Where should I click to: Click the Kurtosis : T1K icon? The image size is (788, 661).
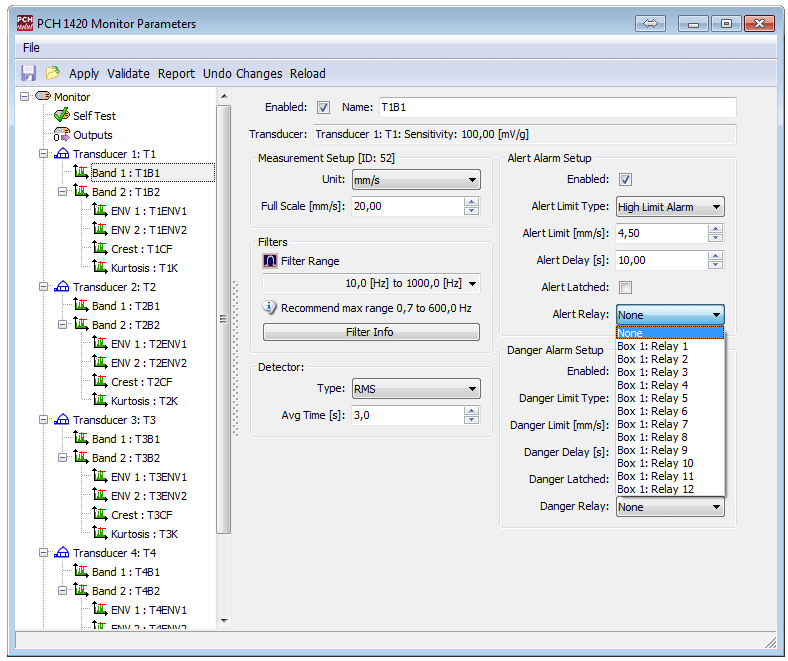click(x=100, y=267)
